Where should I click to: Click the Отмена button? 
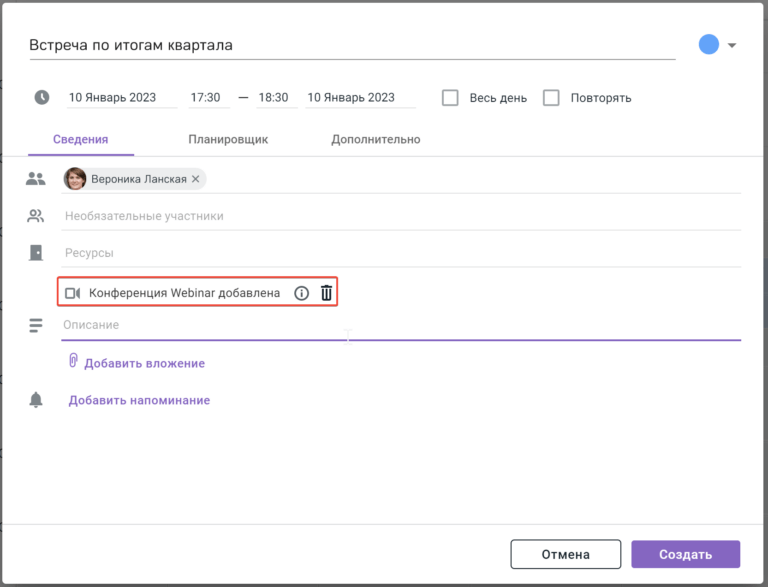[x=566, y=554]
